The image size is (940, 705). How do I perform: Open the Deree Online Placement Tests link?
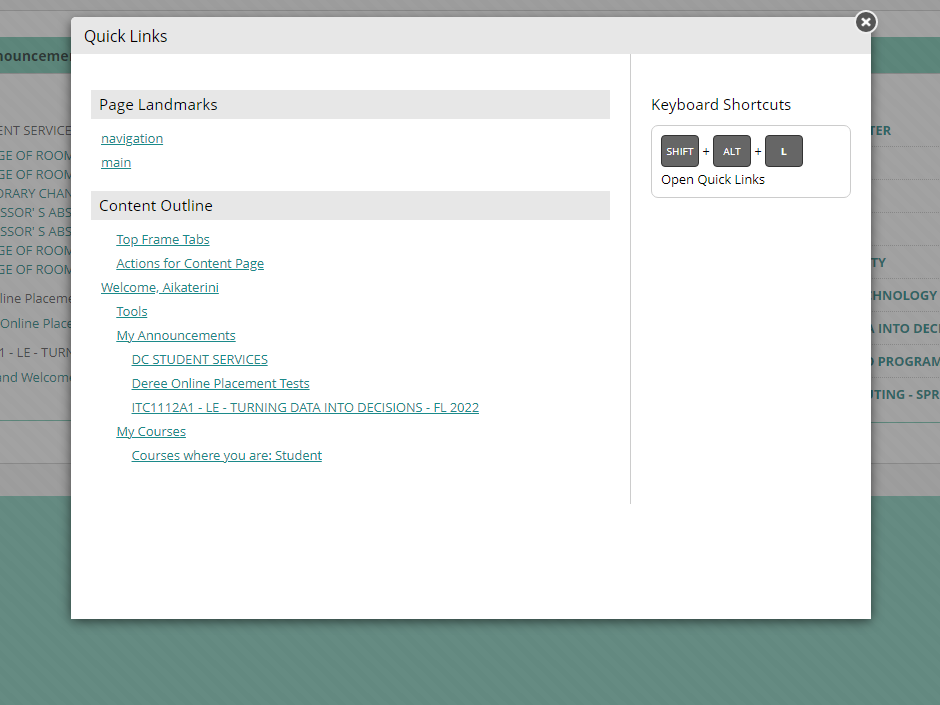click(x=220, y=383)
